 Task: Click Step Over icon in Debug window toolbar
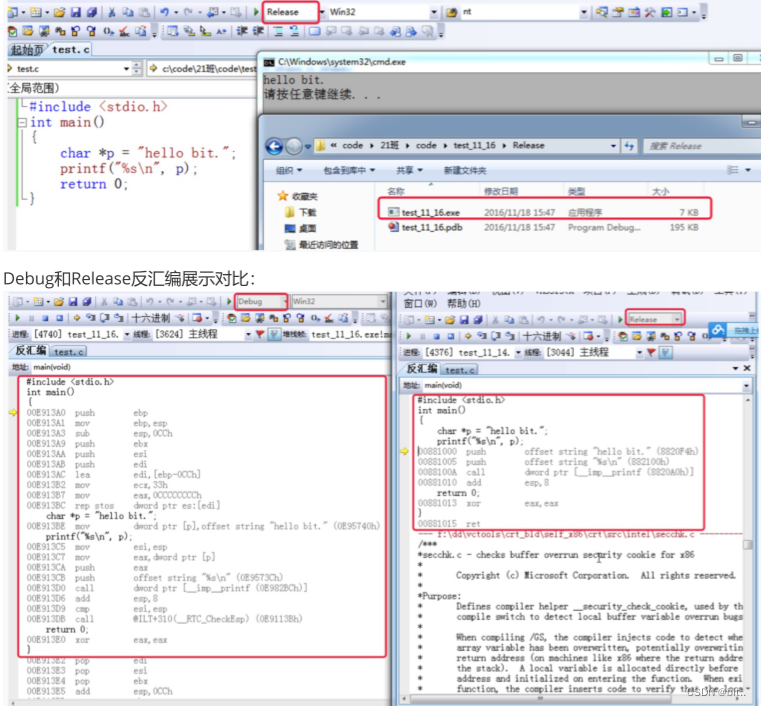pyautogui.click(x=105, y=318)
